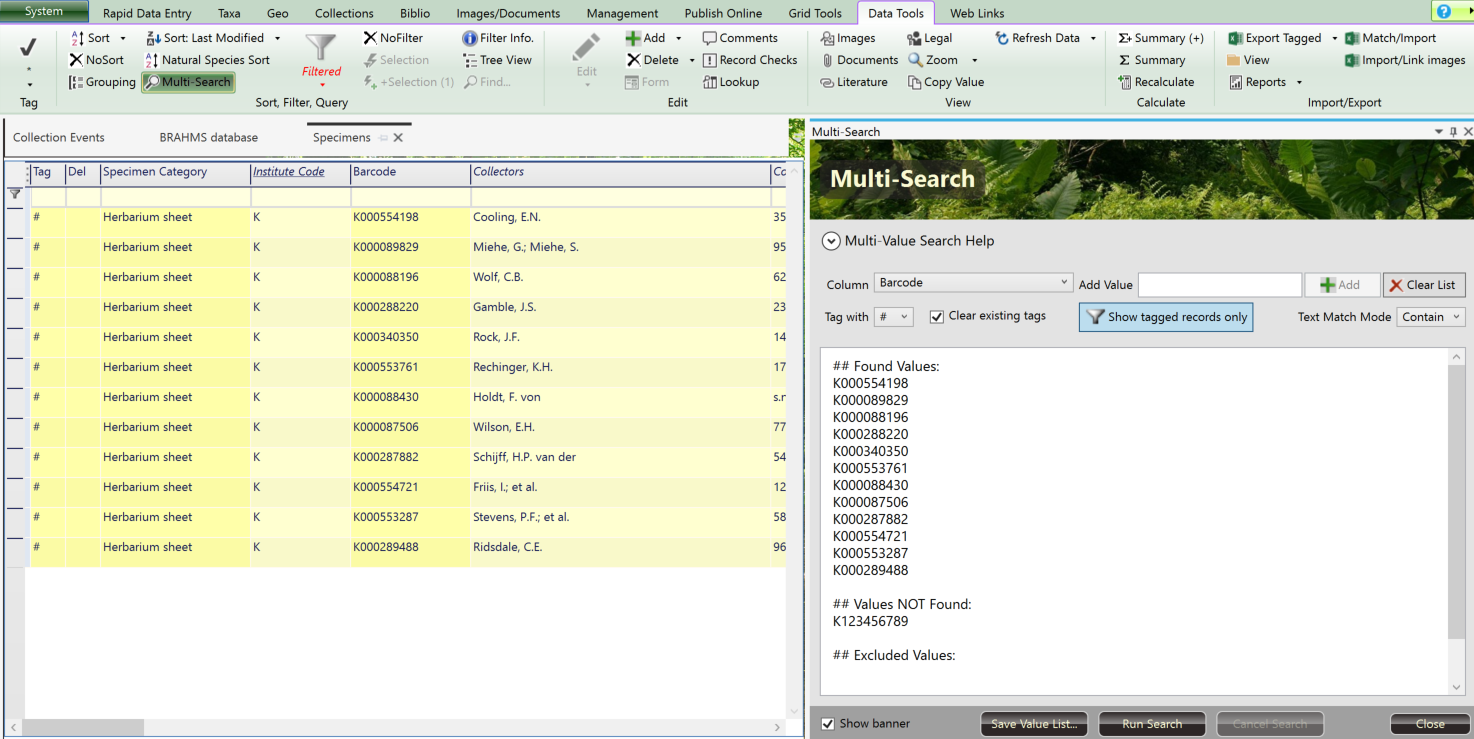
Task: Expand the Multi-Value Search Help section
Action: tap(831, 241)
